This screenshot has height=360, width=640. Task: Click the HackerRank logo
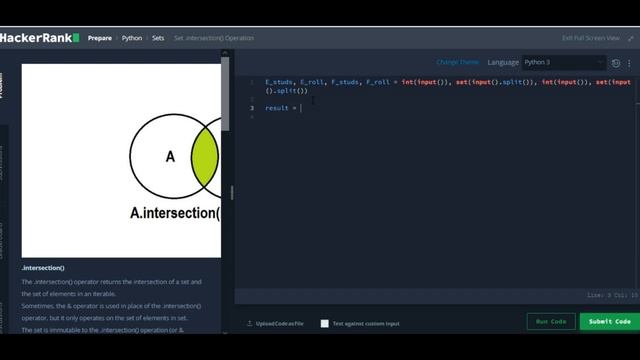(40, 38)
